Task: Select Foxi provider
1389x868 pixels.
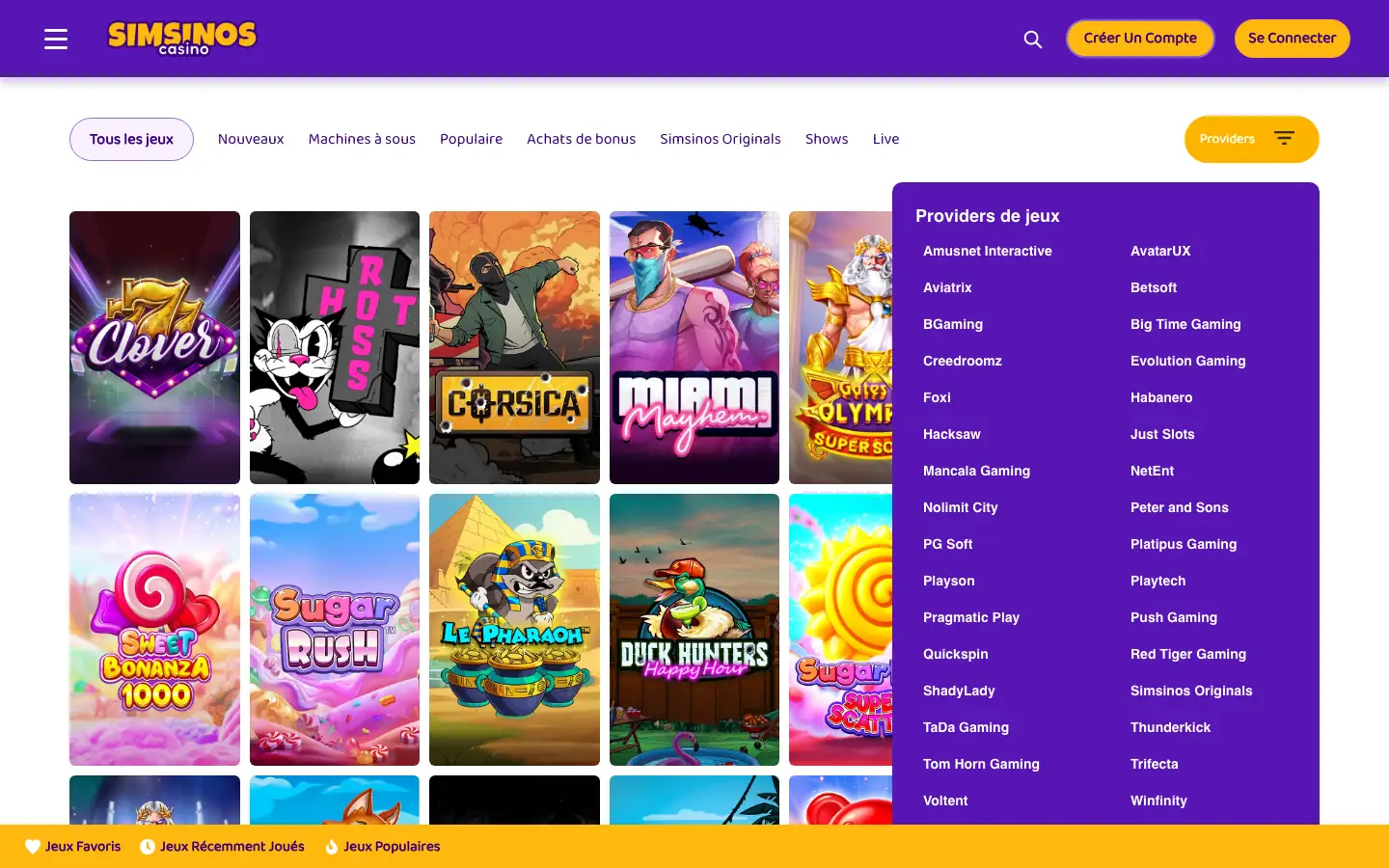Action: (x=937, y=397)
